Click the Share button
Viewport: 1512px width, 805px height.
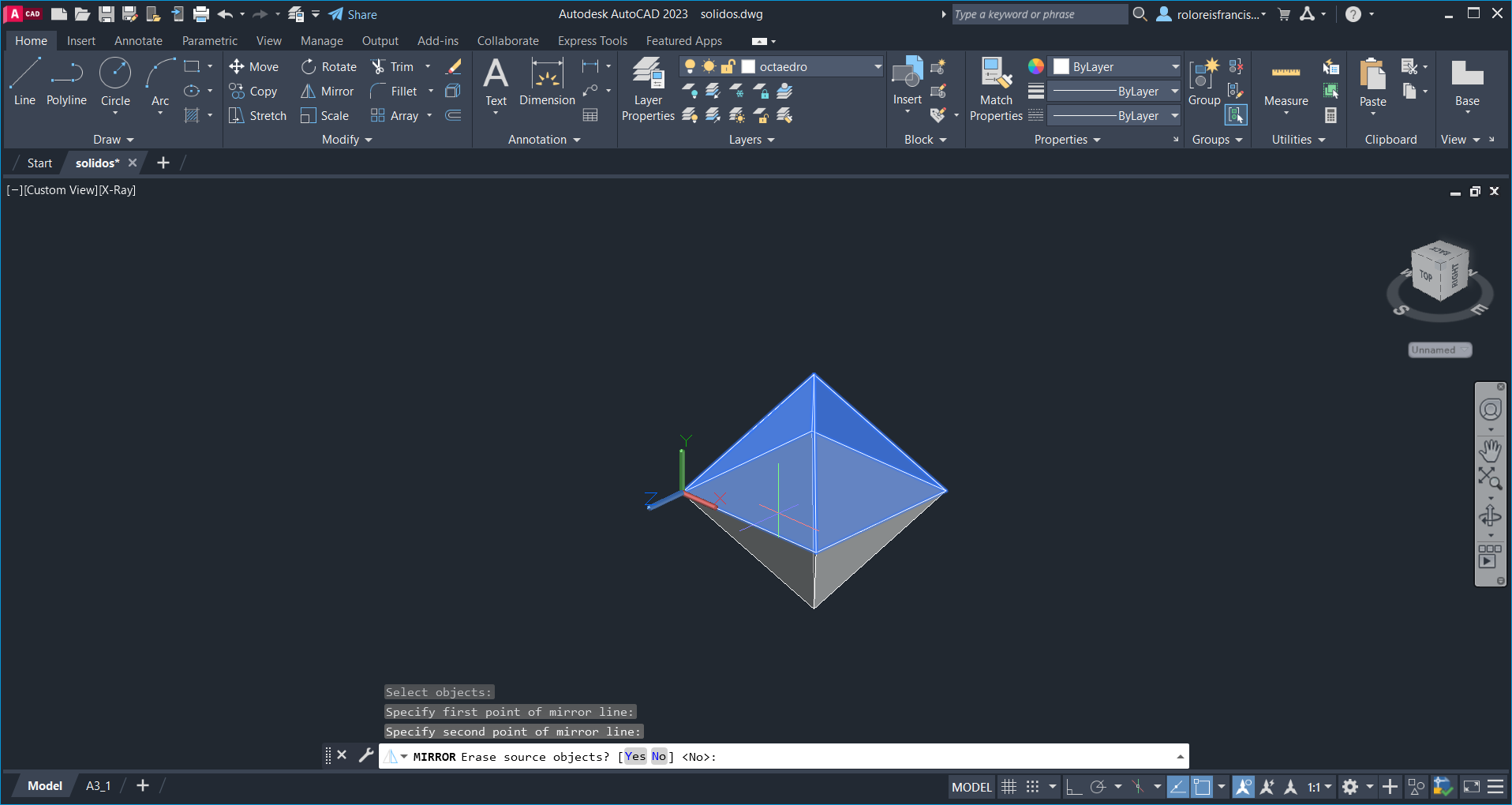[353, 14]
